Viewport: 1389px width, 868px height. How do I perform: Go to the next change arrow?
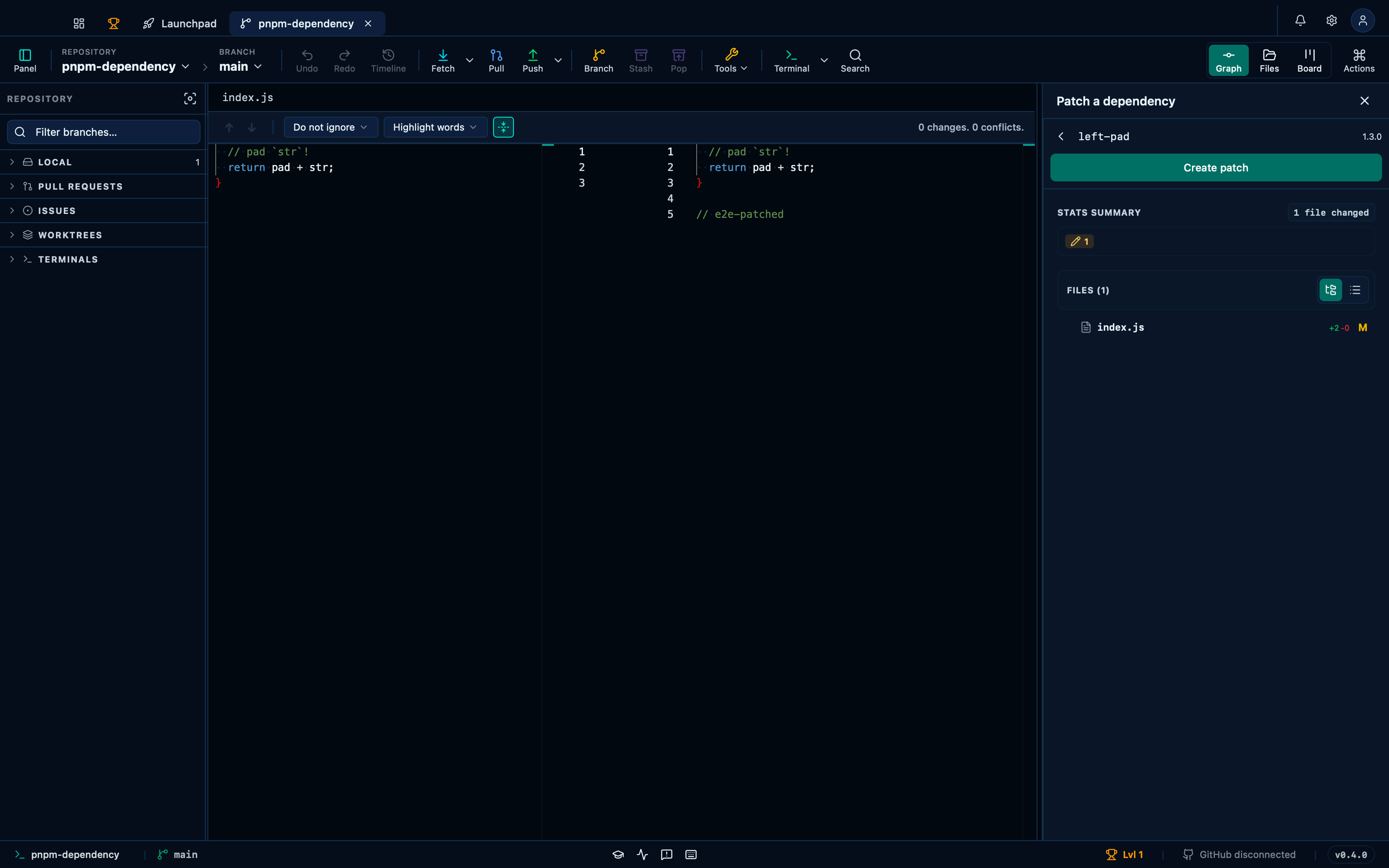pos(251,128)
